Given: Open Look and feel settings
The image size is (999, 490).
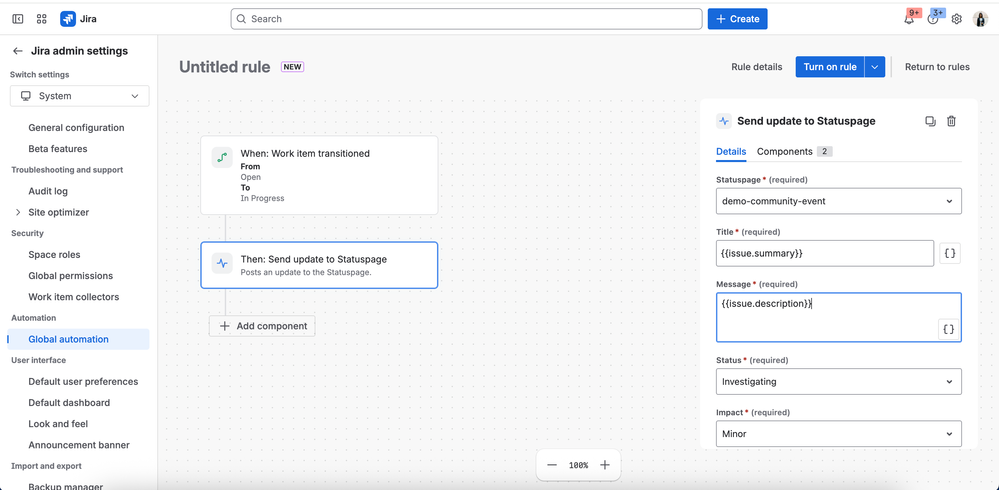Looking at the screenshot, I should [58, 424].
